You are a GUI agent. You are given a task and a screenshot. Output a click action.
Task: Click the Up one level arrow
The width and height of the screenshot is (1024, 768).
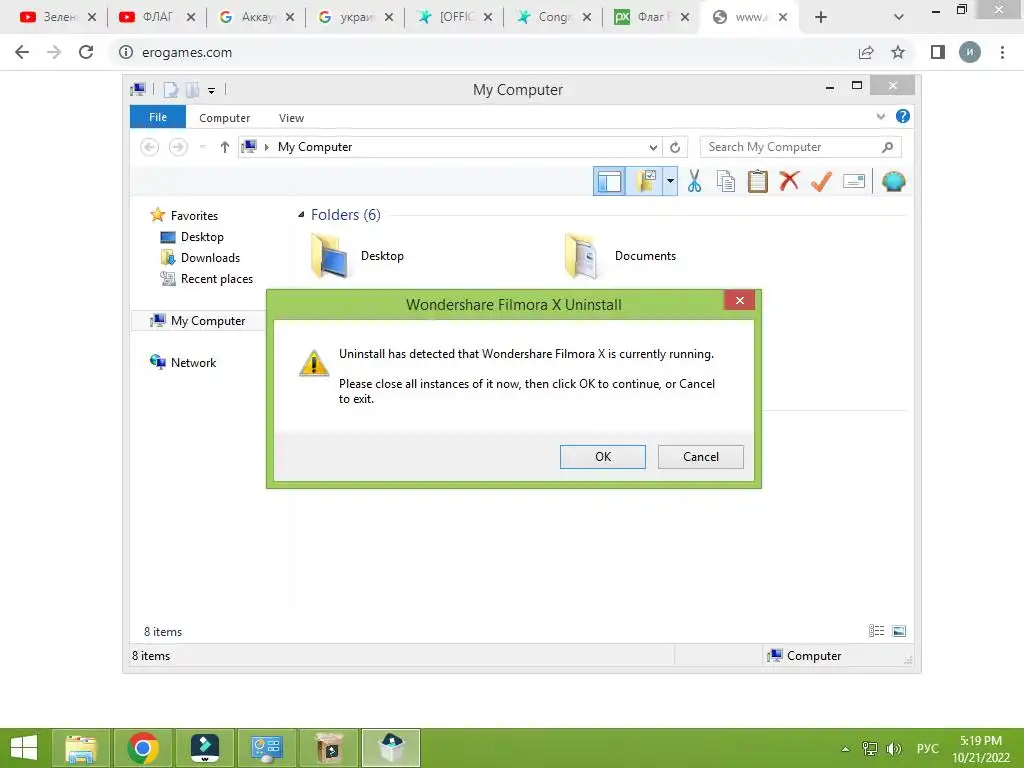[225, 147]
